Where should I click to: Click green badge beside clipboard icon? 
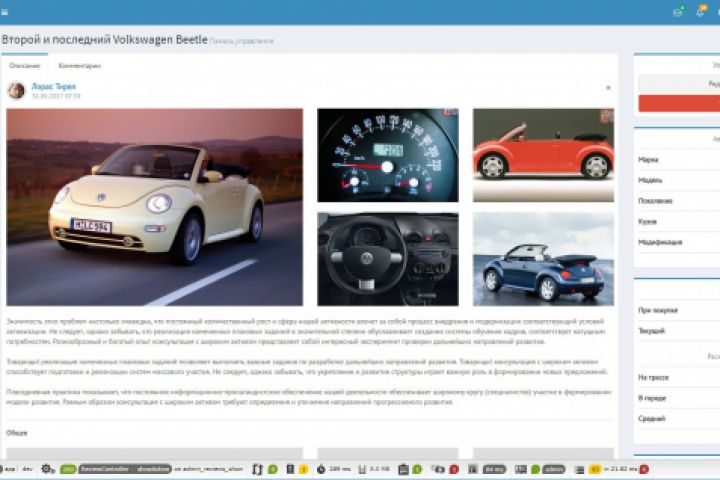coord(417,469)
